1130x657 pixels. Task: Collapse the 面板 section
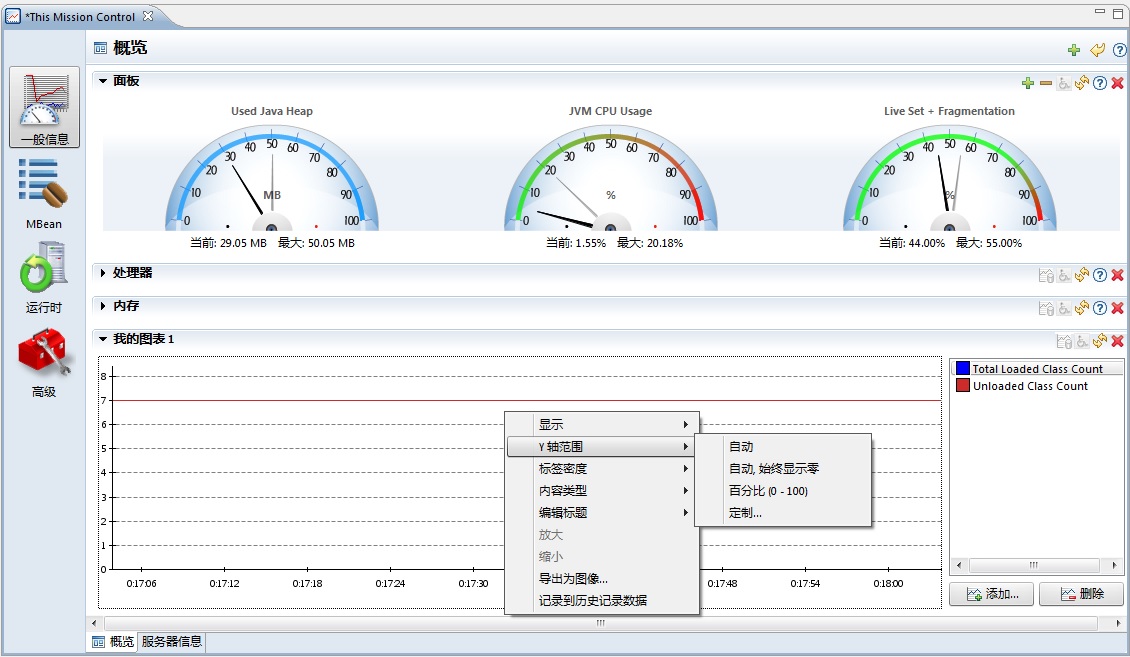click(103, 81)
